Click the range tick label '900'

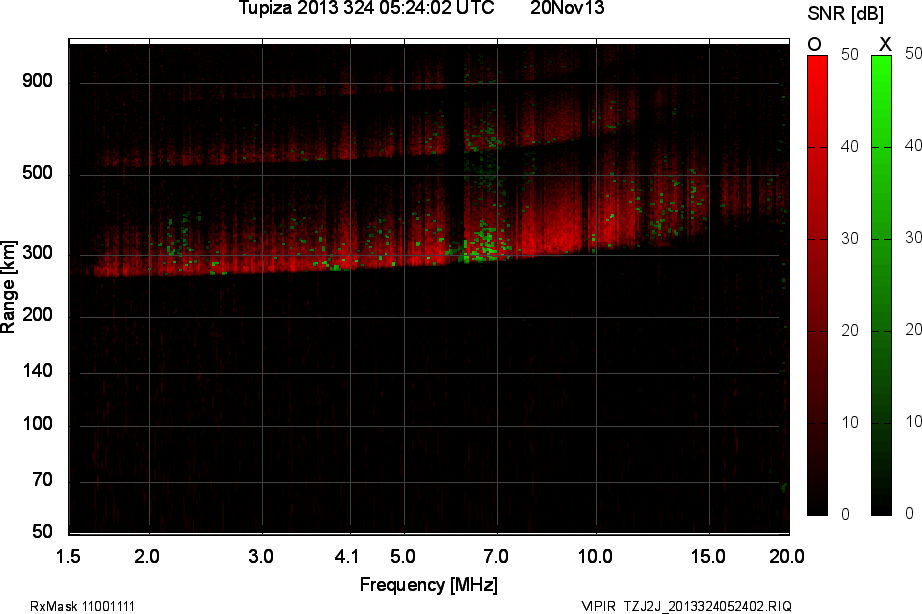[37, 81]
